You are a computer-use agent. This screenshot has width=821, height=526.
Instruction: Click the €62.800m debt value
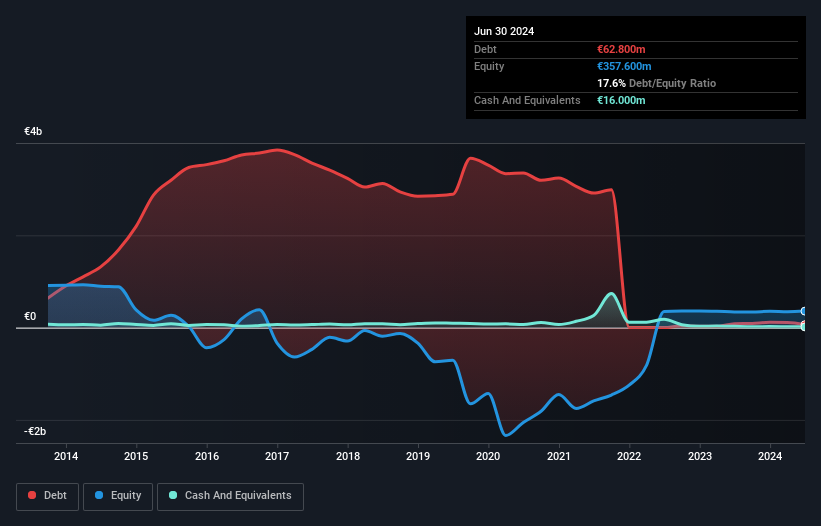pos(621,49)
